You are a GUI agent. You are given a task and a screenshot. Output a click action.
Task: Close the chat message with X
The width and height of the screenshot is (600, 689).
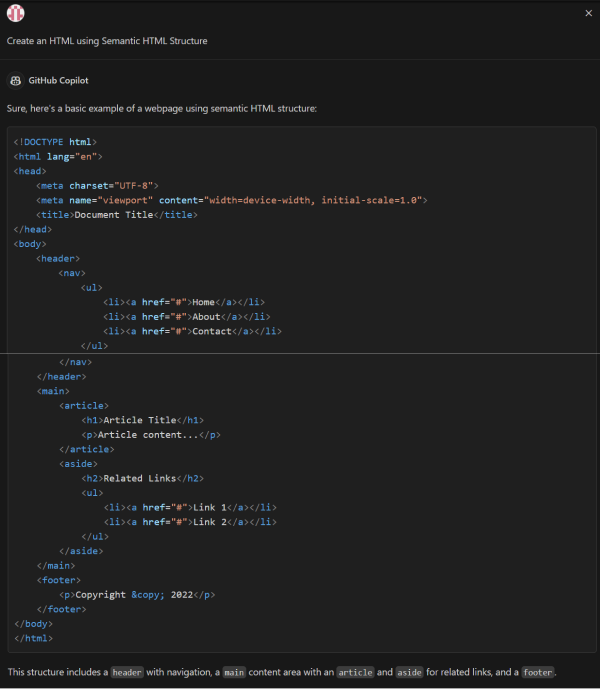pos(588,13)
